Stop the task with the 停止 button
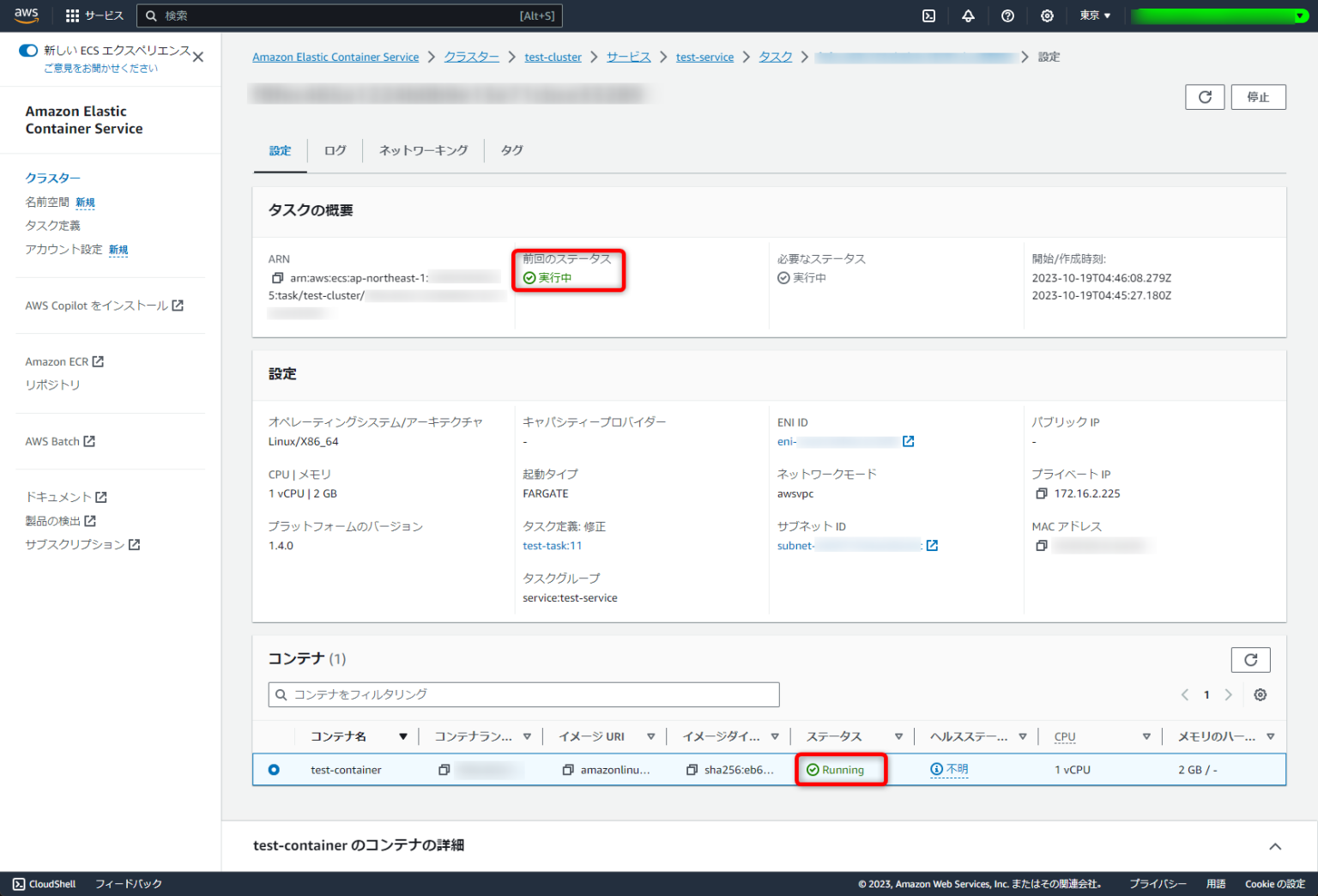The width and height of the screenshot is (1318, 896). pyautogui.click(x=1258, y=97)
